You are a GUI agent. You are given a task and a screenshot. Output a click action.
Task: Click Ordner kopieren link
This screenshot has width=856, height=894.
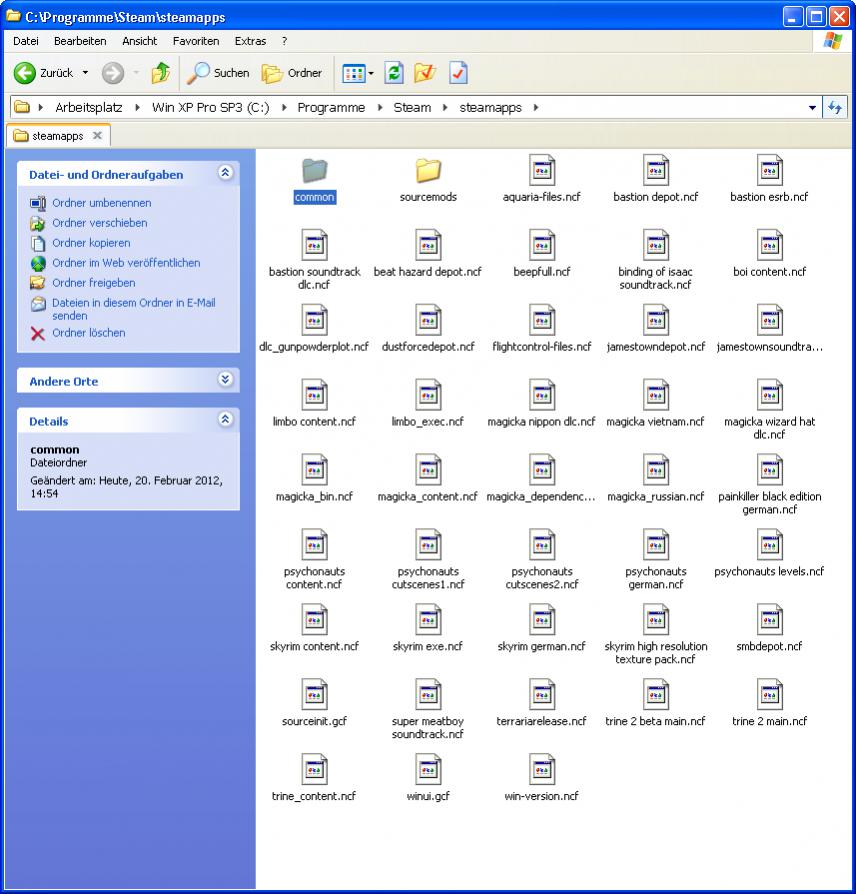coord(91,243)
